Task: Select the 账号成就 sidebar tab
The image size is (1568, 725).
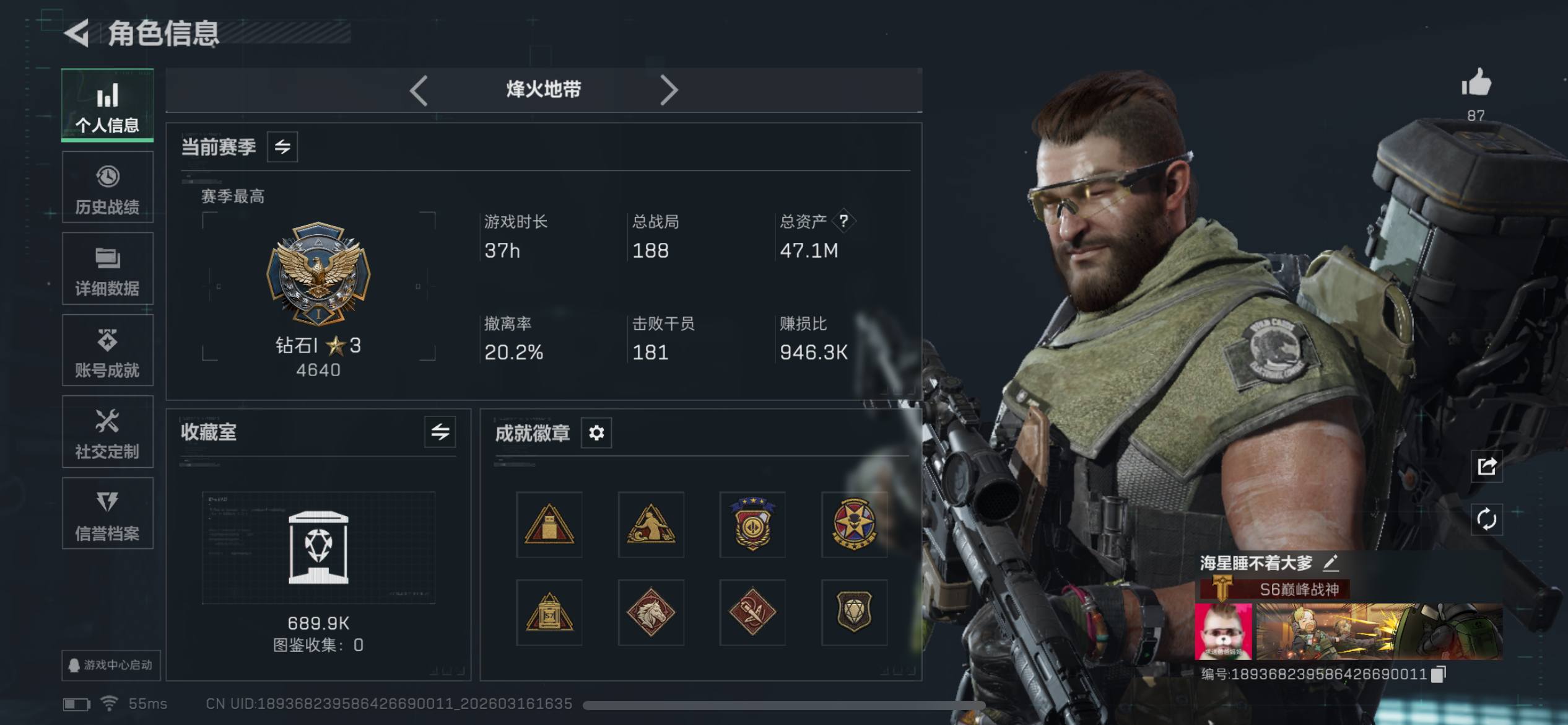Action: pos(108,351)
